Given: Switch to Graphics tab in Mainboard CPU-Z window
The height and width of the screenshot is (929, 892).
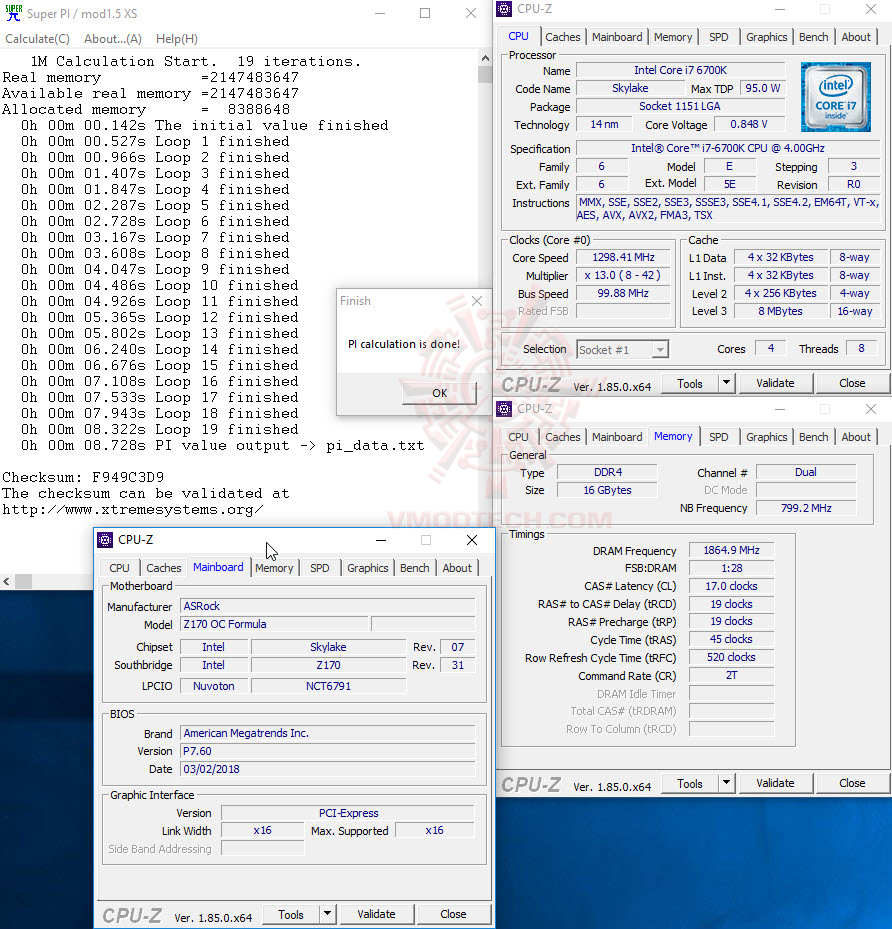Looking at the screenshot, I should click(x=367, y=568).
